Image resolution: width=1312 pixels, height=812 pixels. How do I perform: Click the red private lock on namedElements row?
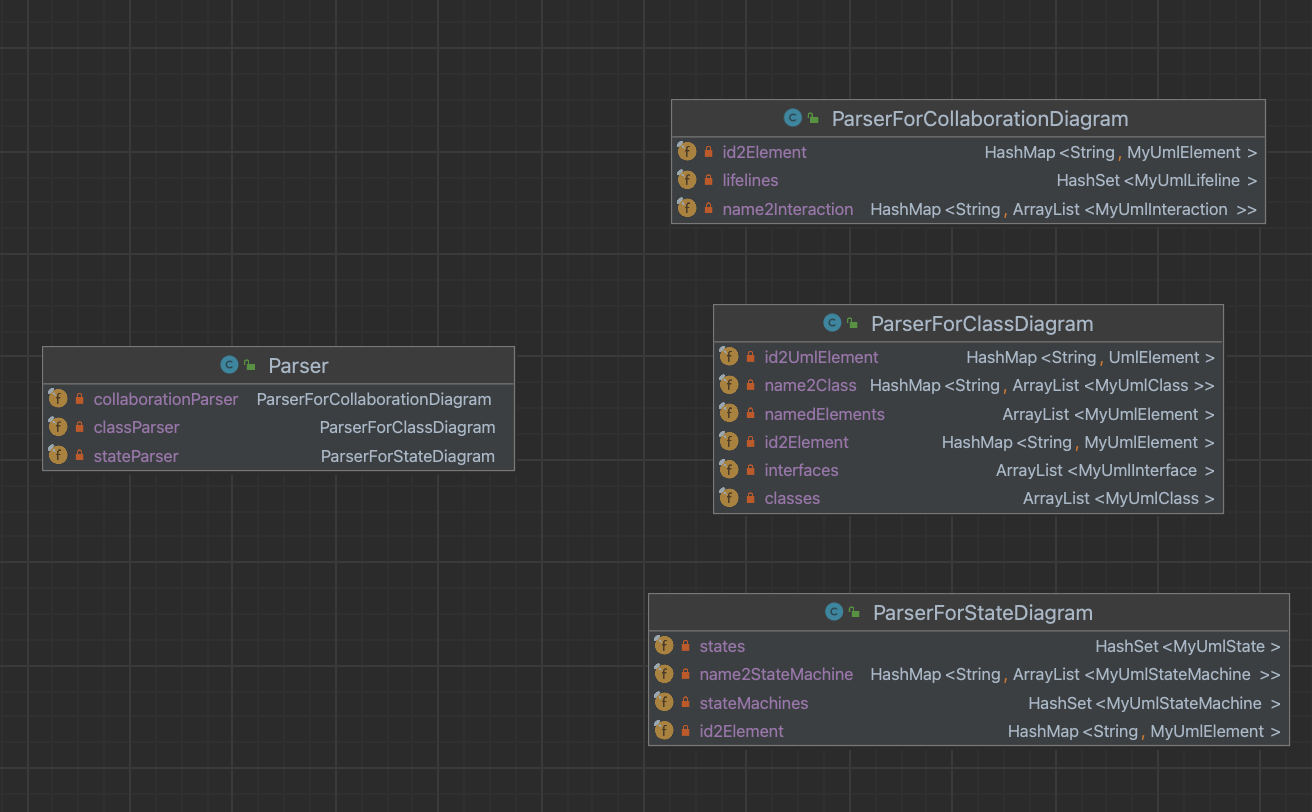pos(751,414)
